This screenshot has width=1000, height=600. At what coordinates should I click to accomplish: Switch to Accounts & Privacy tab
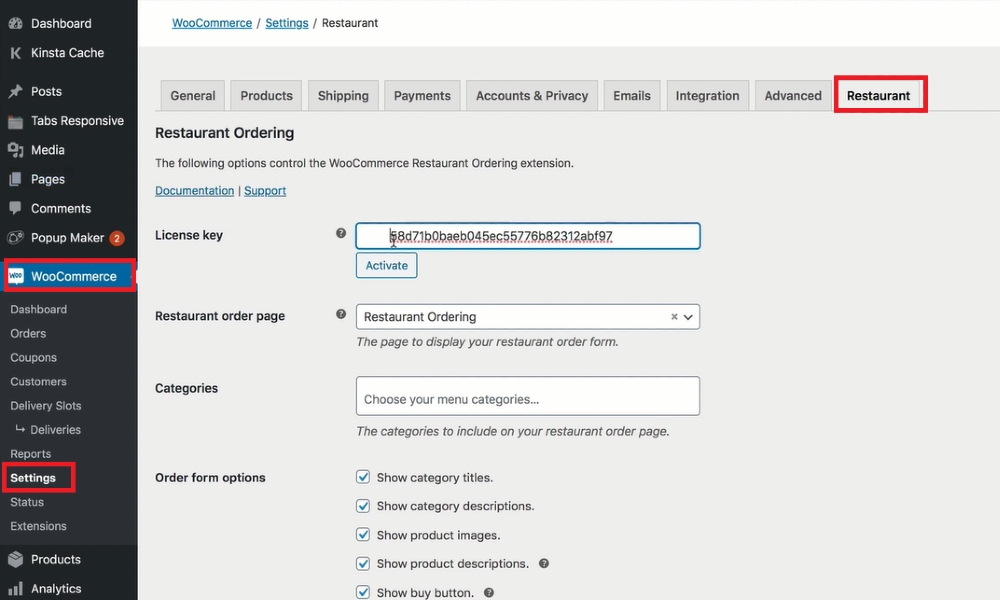[532, 96]
